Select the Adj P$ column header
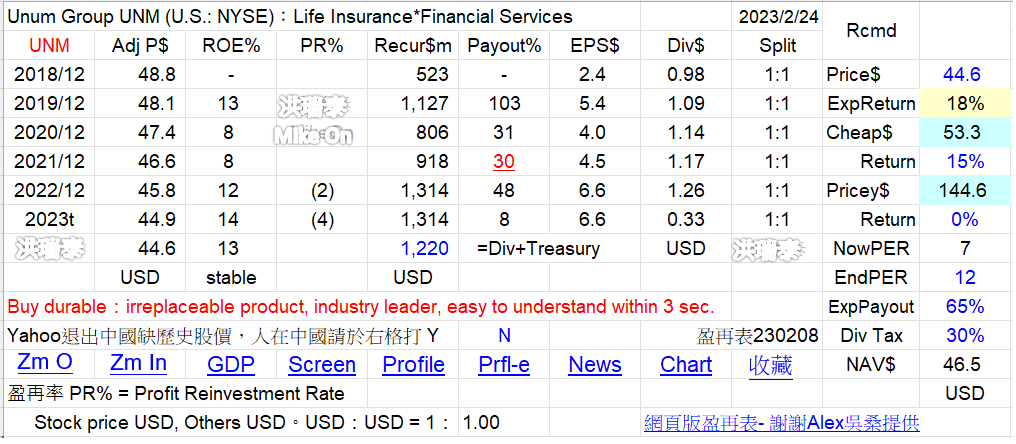1016x444 pixels. 141,45
